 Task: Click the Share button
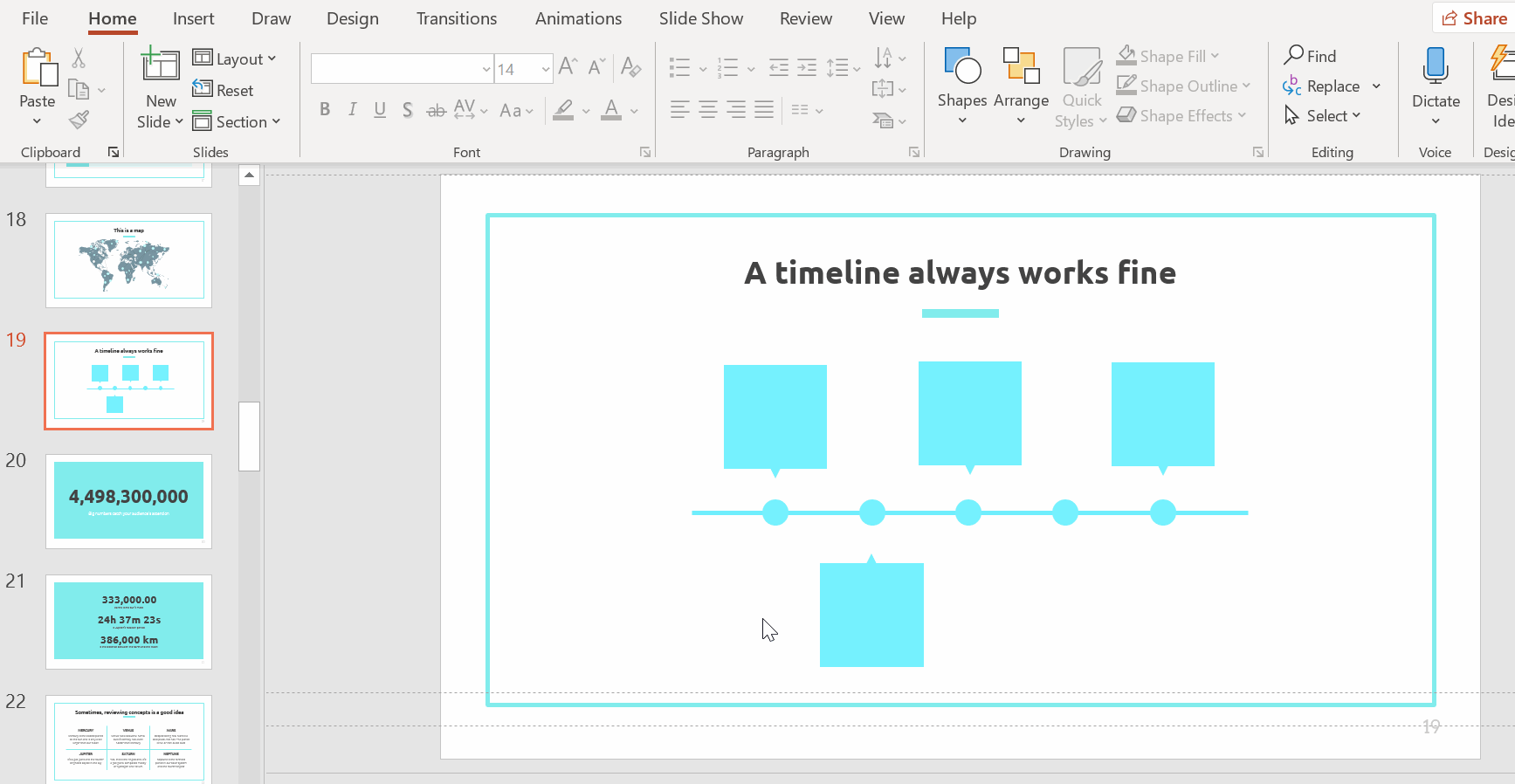(x=1474, y=18)
